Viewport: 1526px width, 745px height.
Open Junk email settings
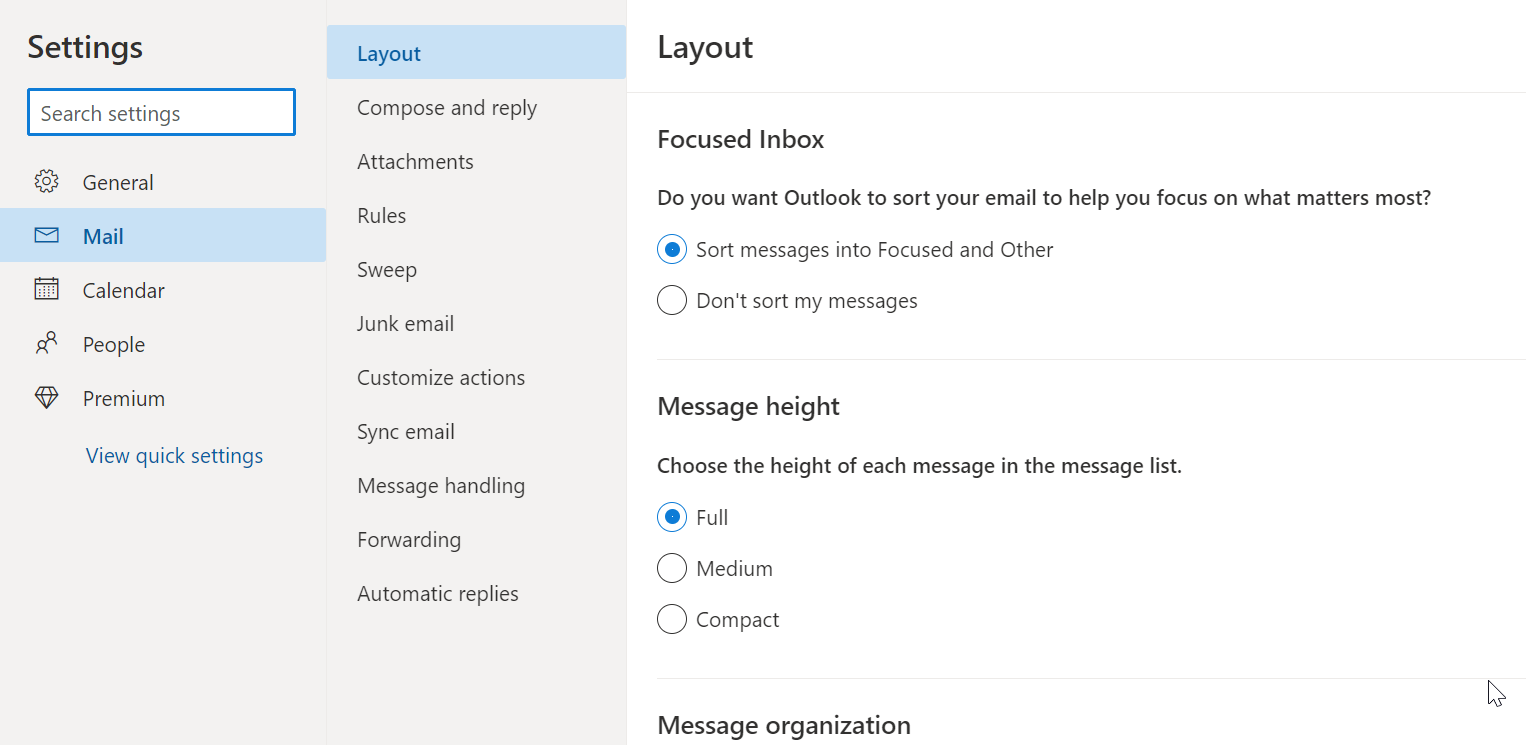406,323
